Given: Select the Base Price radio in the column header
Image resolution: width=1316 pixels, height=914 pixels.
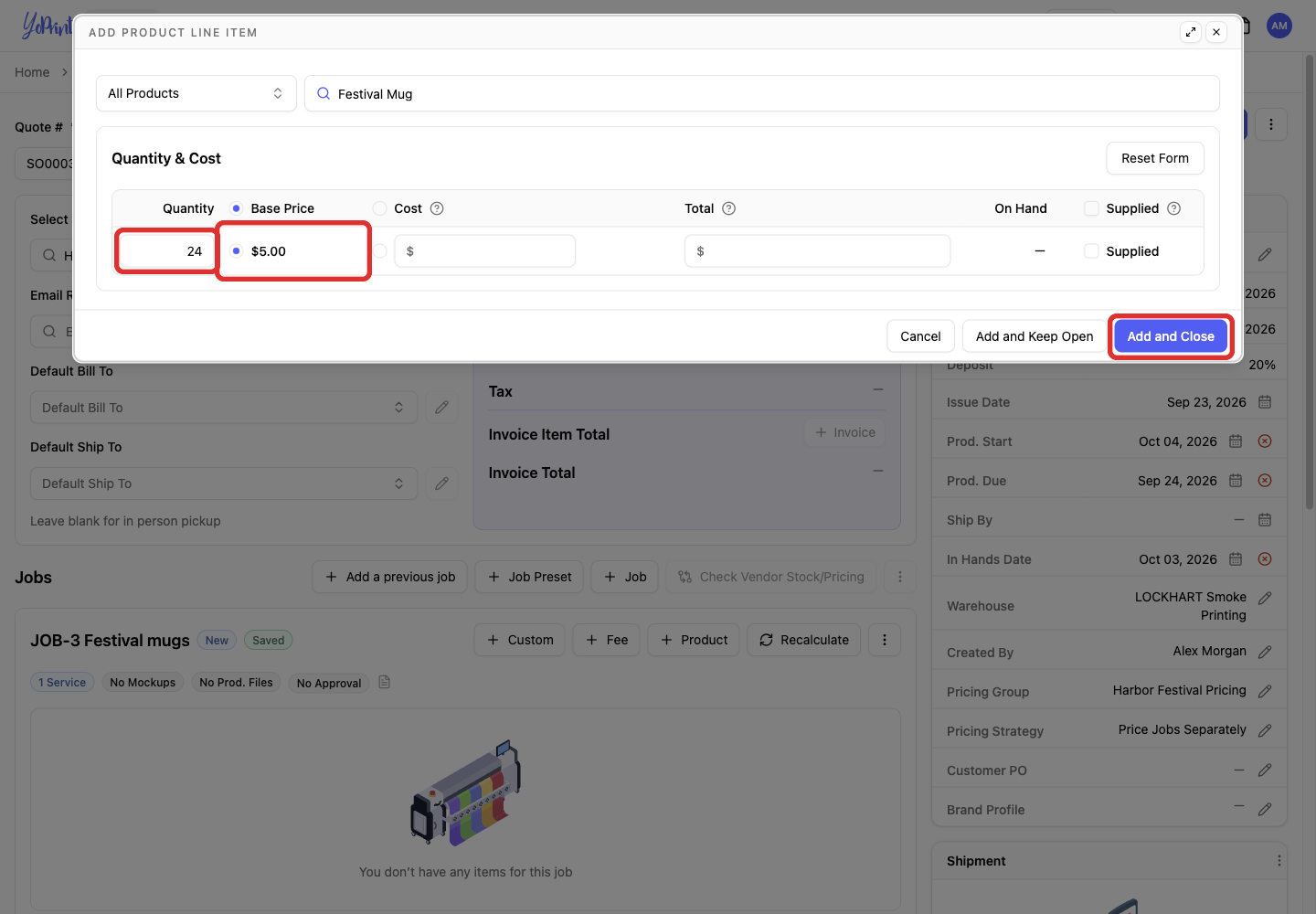Looking at the screenshot, I should [236, 208].
